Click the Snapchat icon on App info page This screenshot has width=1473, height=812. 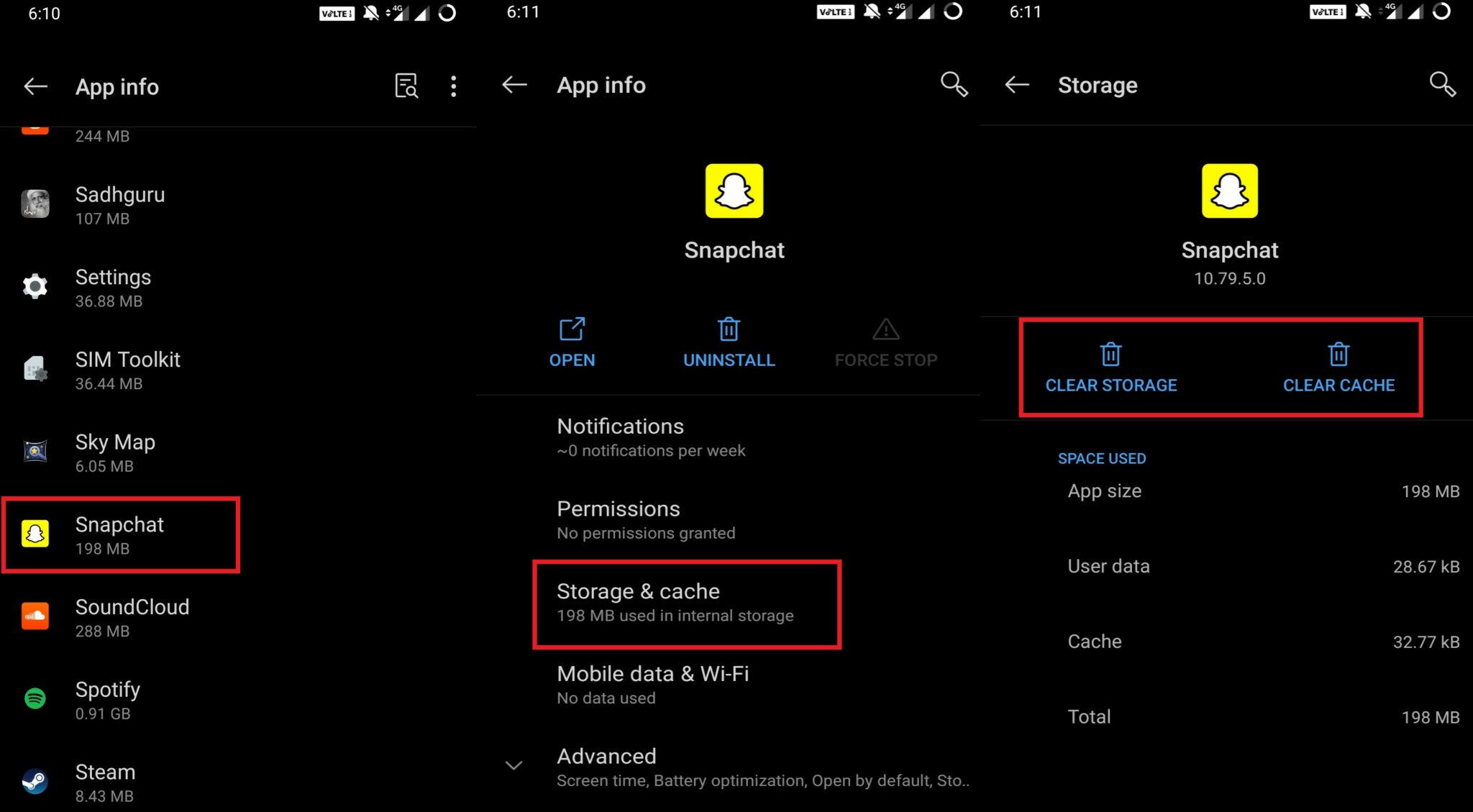[x=734, y=192]
